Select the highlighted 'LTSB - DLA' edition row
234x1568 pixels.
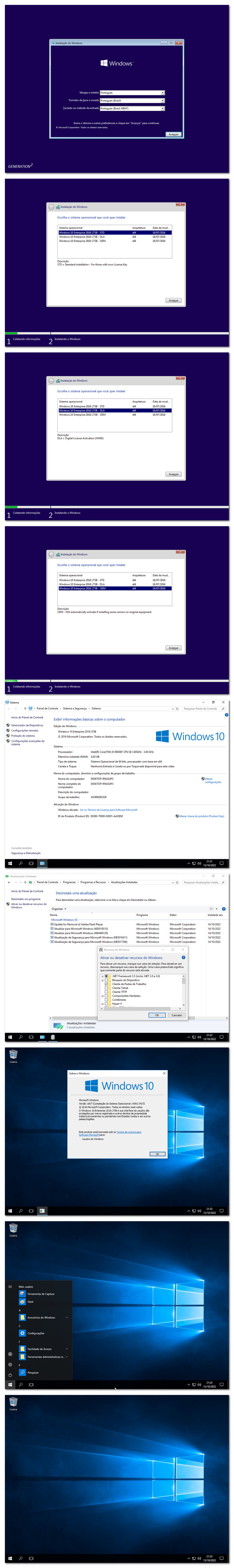coord(115,410)
